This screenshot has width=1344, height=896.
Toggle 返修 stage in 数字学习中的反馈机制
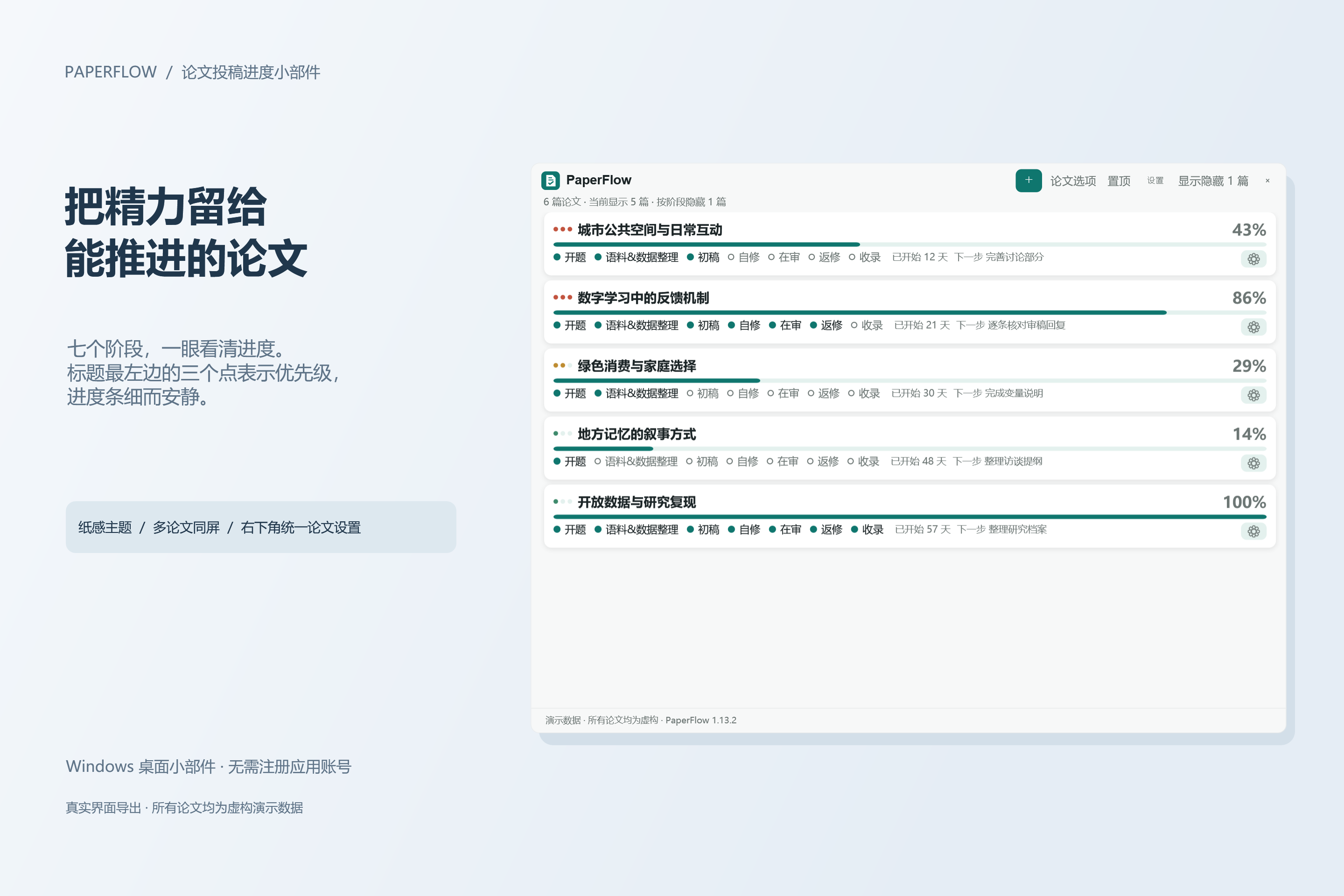pos(826,325)
